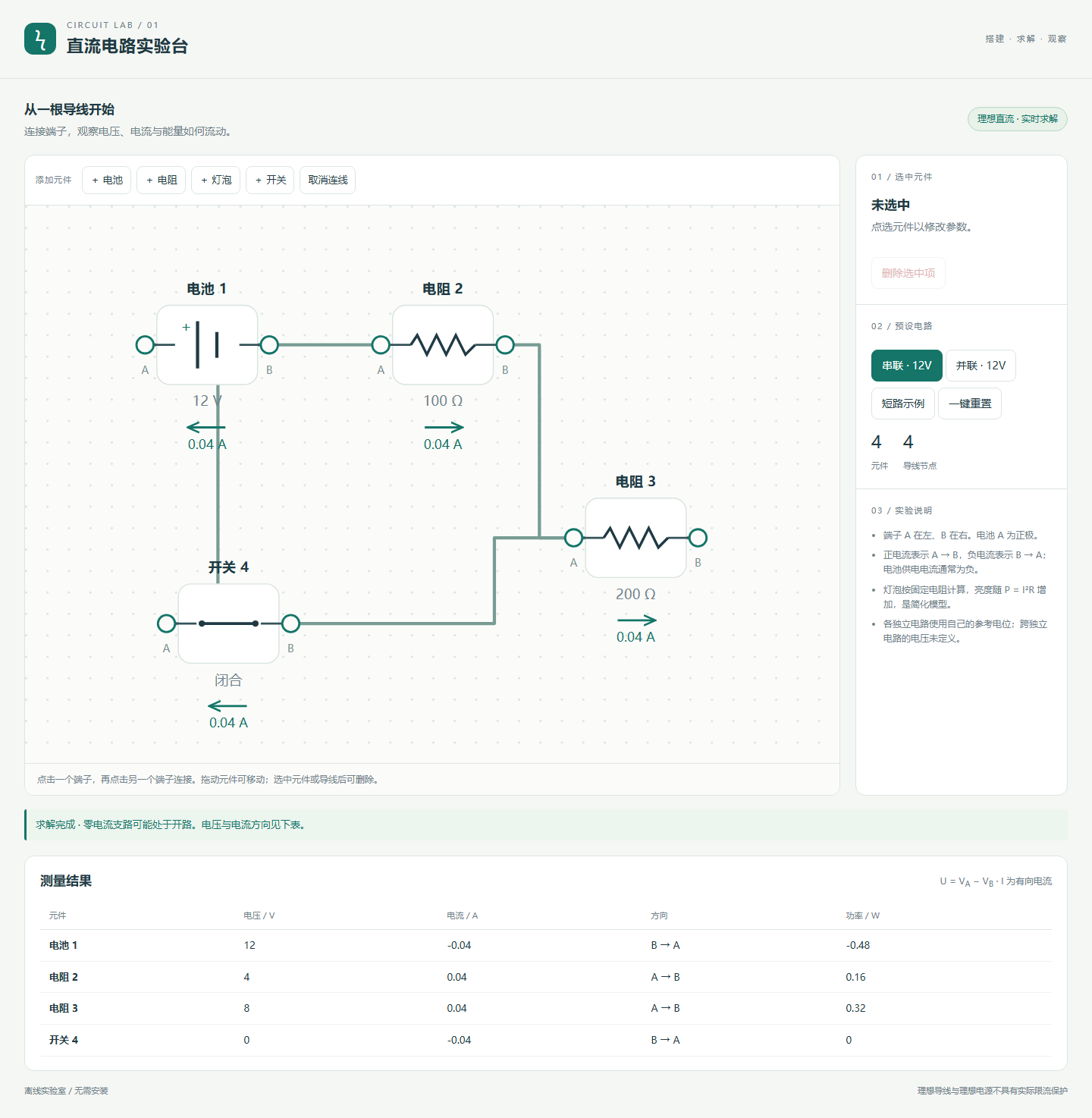Image resolution: width=1092 pixels, height=1118 pixels.
Task: Click the 200 Ω label under 电阻 3
Action: tap(635, 594)
